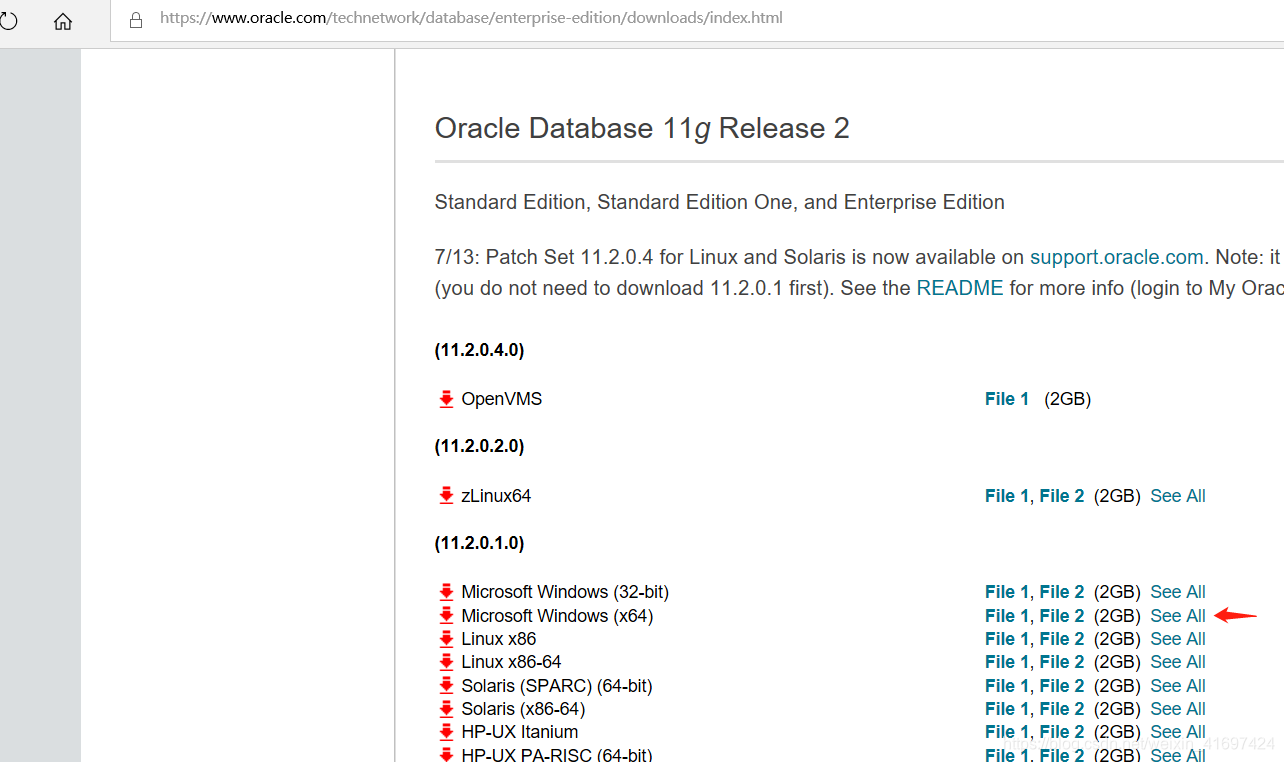Click the Linux x86-64 platform name
Image resolution: width=1284 pixels, height=762 pixels.
coord(511,662)
